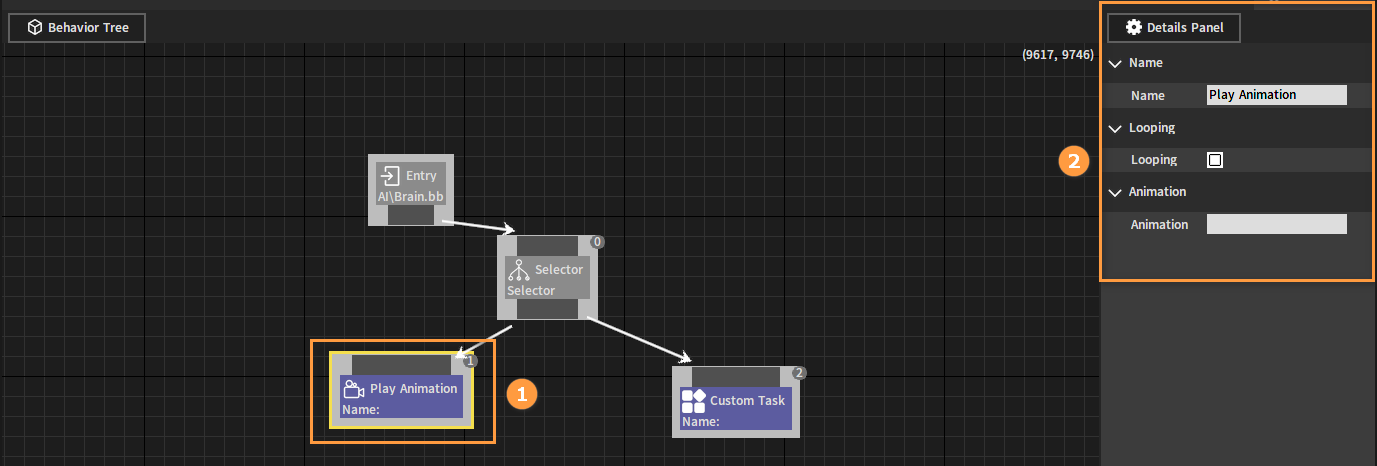Collapse the Animation section chevron
The height and width of the screenshot is (466, 1377).
pyautogui.click(x=1115, y=192)
